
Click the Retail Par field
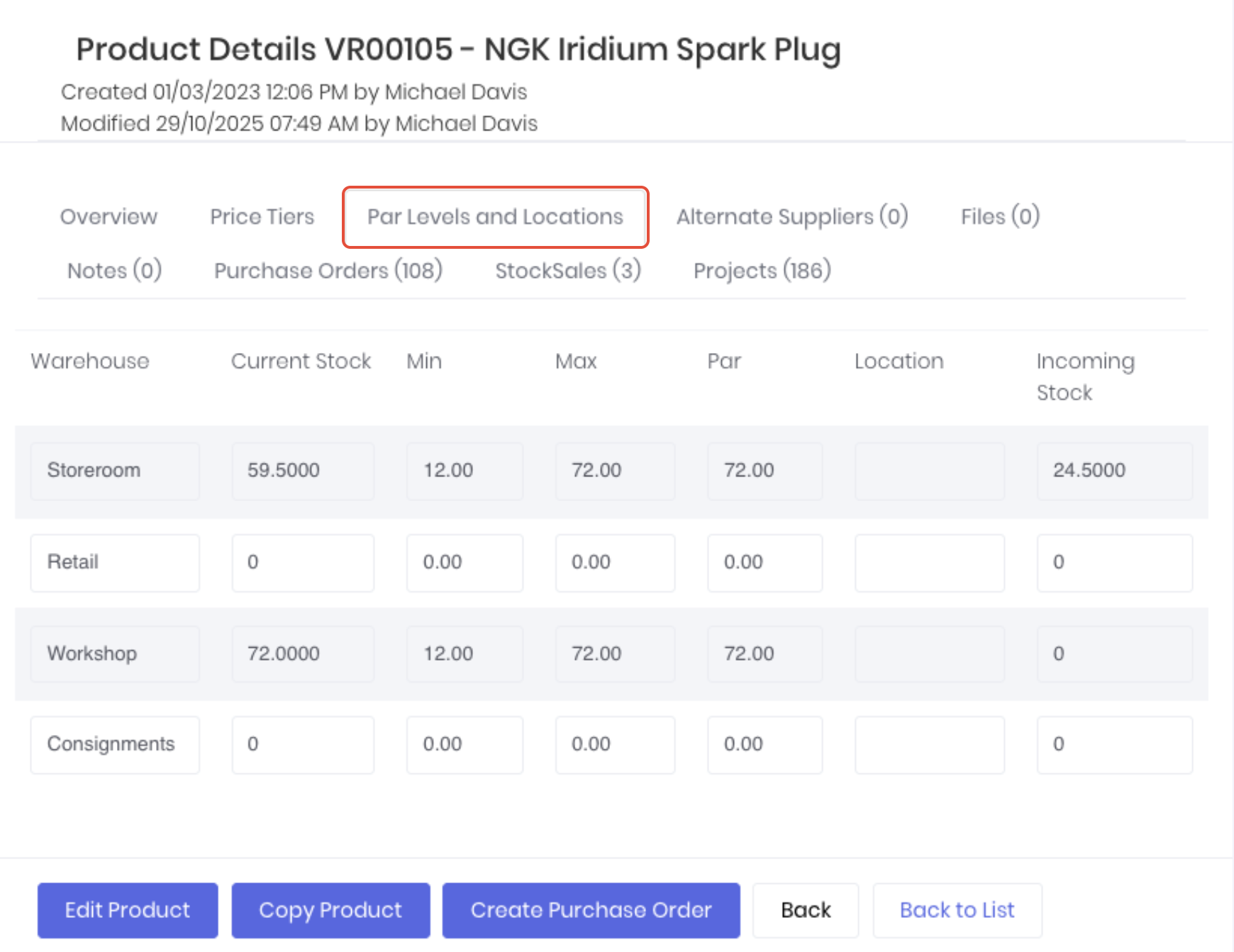point(765,563)
